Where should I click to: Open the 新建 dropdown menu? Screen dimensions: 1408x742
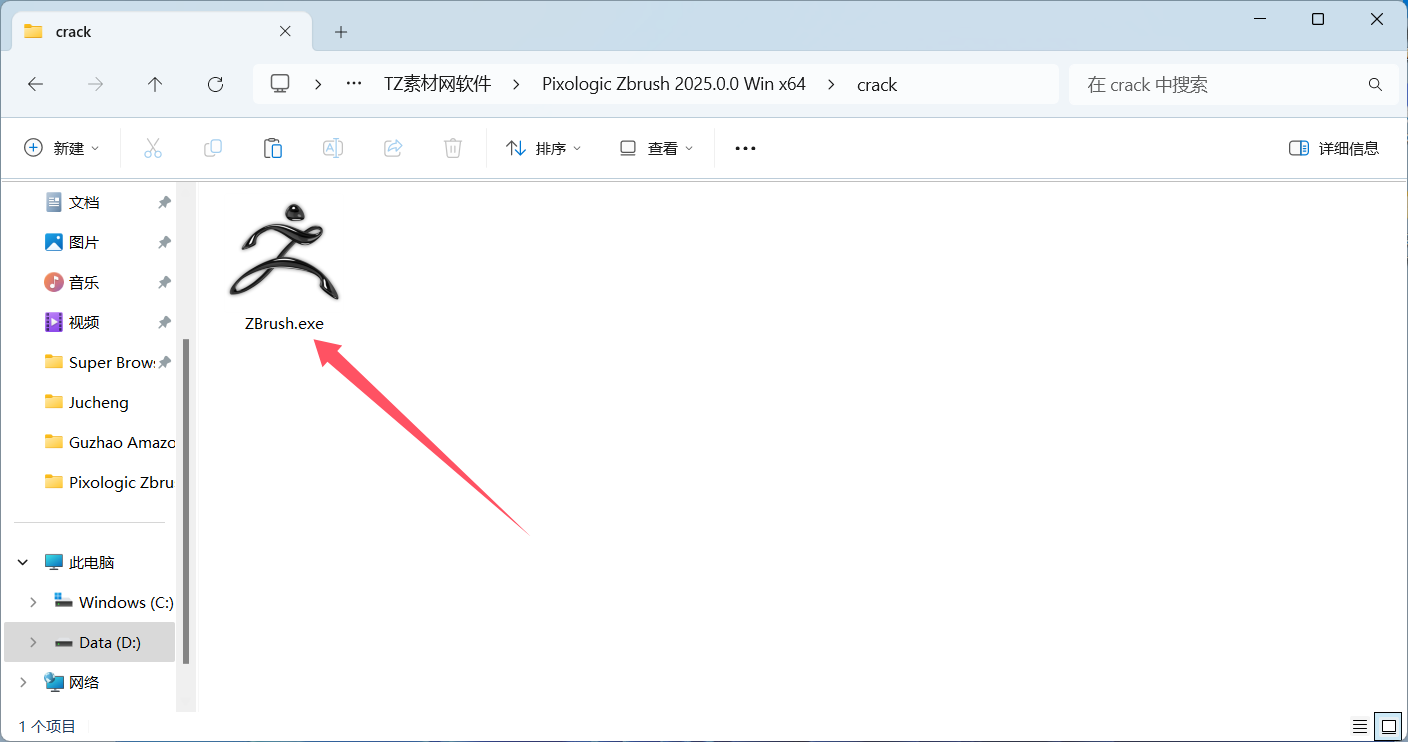62,148
